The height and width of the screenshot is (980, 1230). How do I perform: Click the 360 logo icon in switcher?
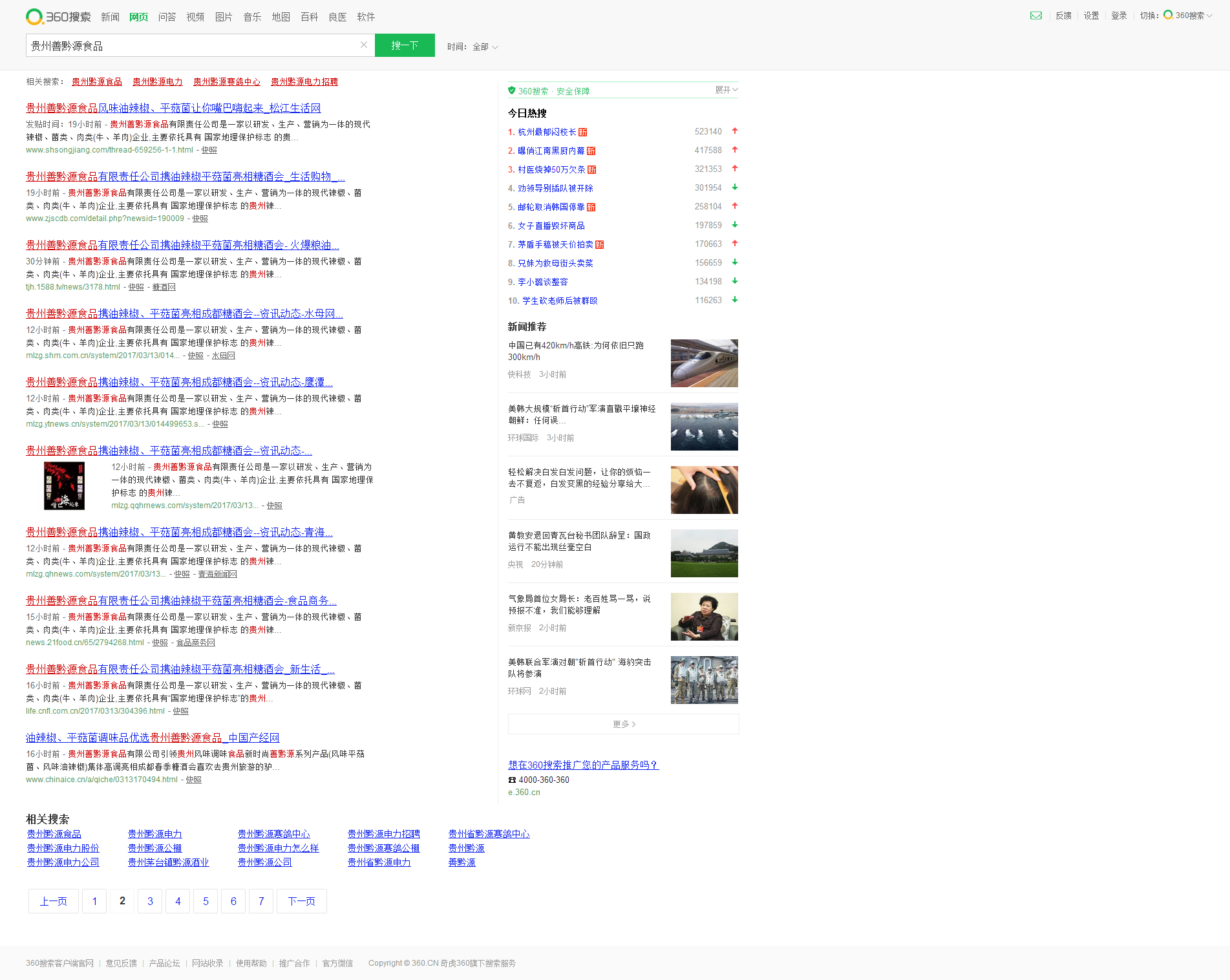1169,15
